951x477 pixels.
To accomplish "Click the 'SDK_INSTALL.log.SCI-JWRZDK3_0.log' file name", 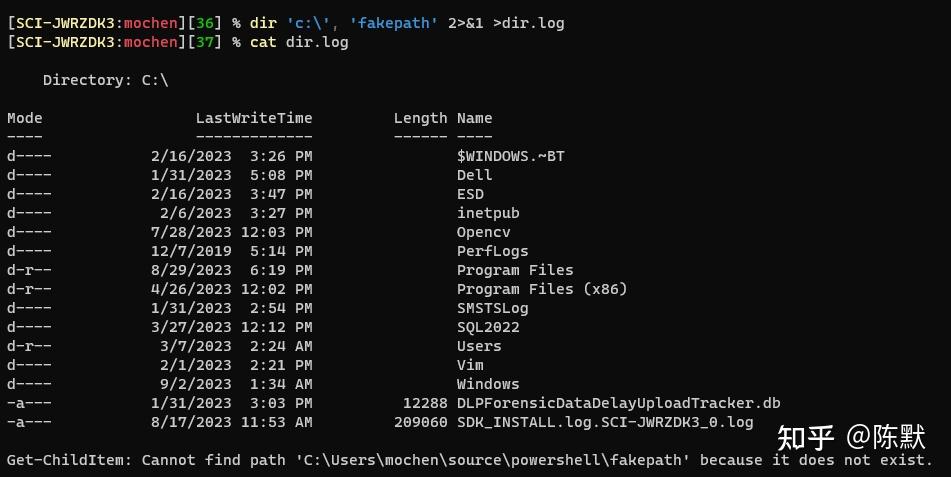I will click(605, 422).
